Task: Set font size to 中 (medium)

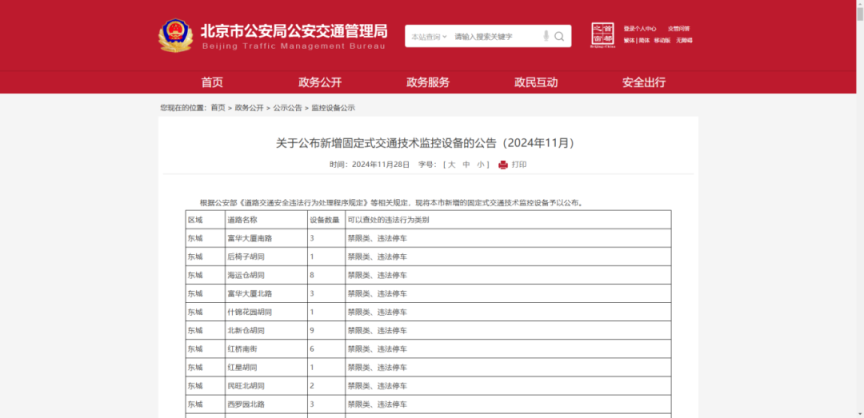Action: point(466,164)
